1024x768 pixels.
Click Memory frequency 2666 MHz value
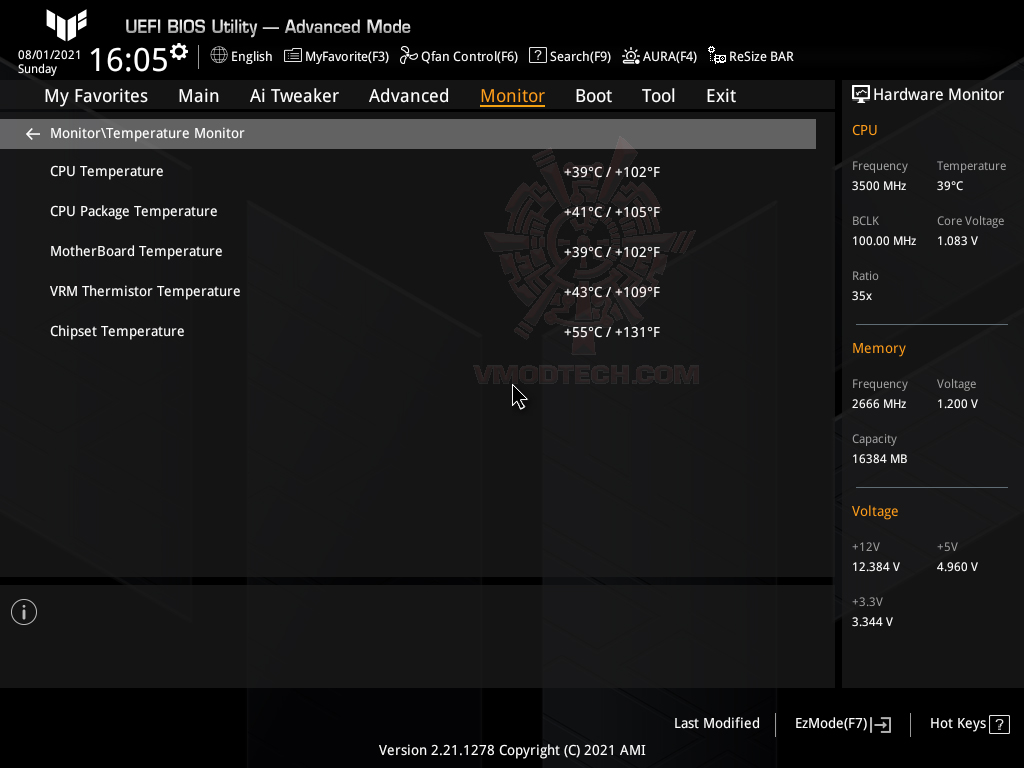click(x=879, y=404)
